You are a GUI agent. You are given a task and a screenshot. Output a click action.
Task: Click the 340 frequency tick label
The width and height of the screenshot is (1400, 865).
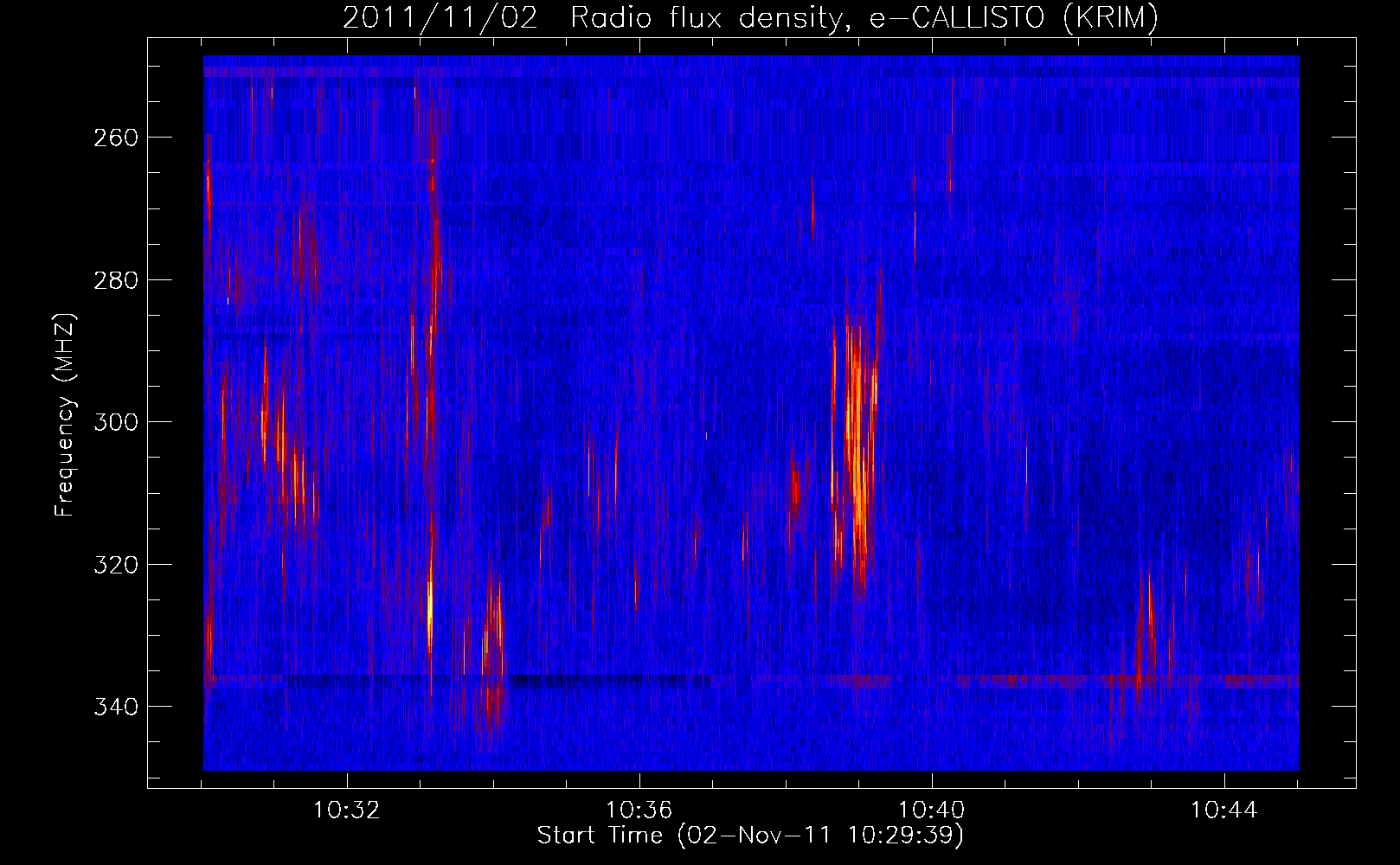click(115, 707)
